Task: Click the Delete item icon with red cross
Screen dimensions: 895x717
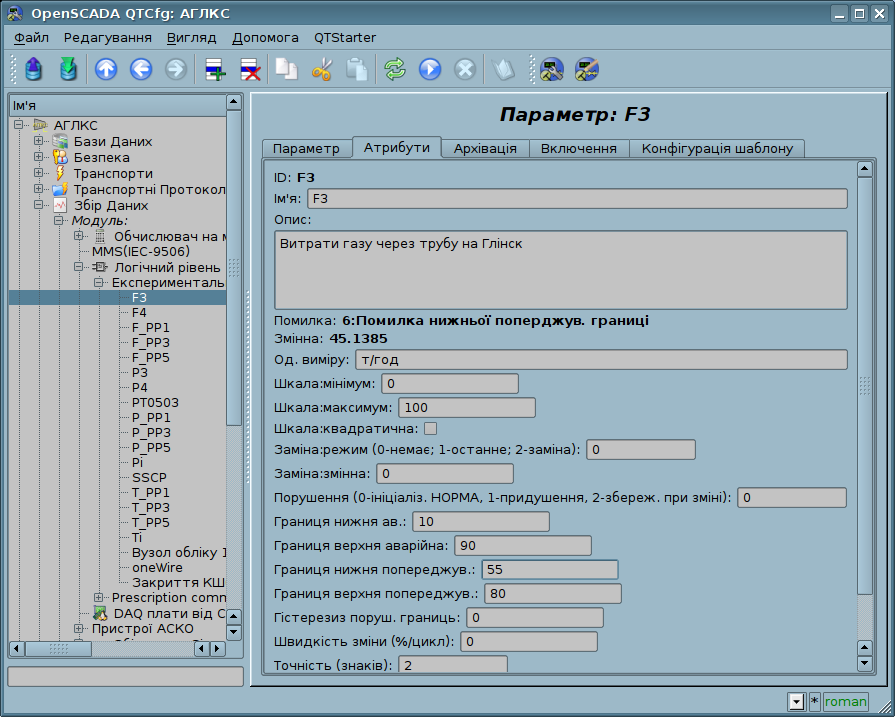Action: point(250,69)
